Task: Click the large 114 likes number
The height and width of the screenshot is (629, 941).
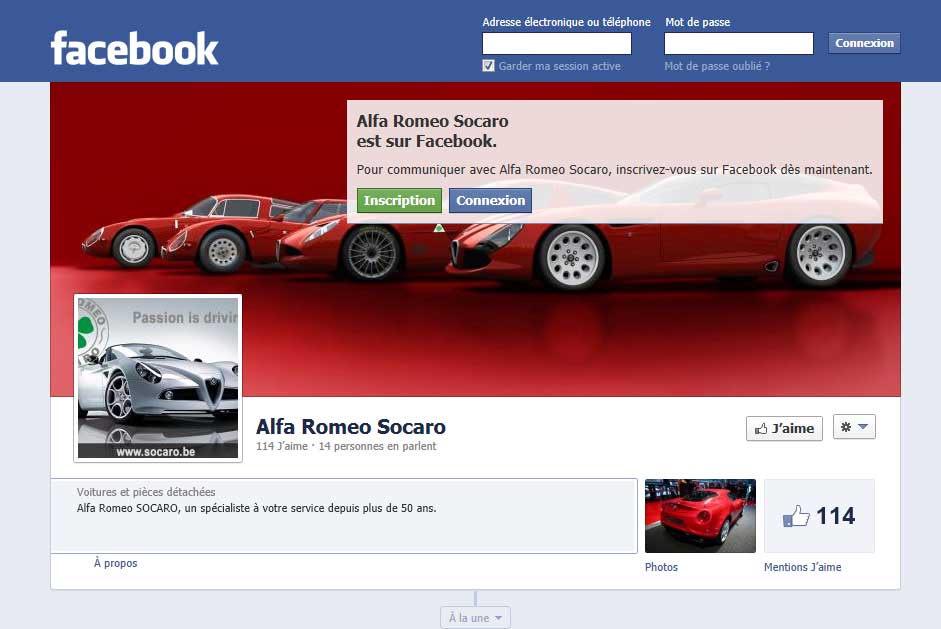Action: click(835, 516)
